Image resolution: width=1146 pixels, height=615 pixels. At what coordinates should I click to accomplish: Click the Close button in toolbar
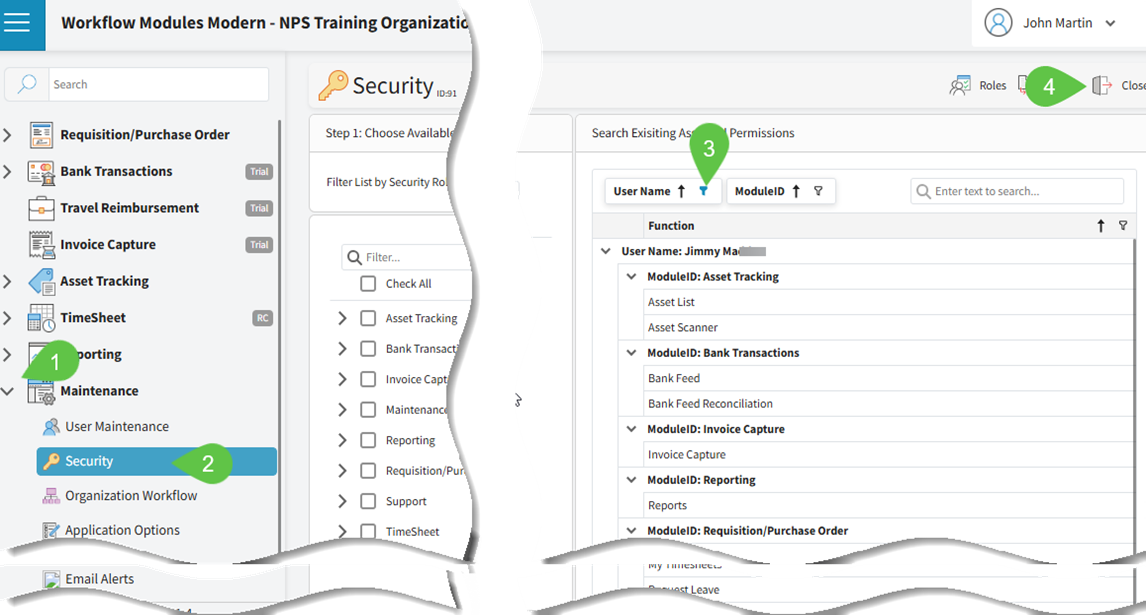tap(1117, 86)
